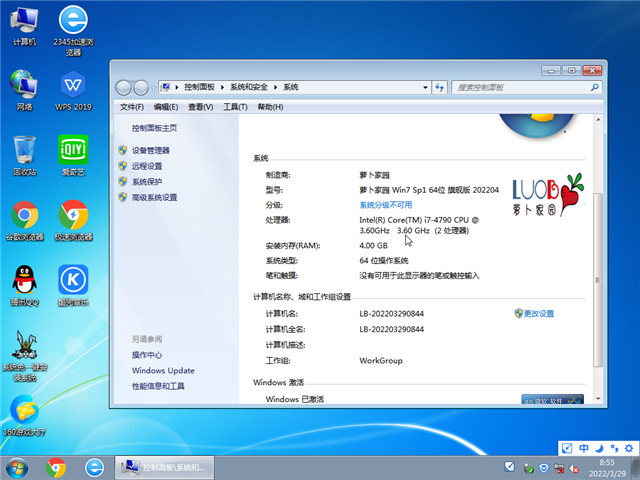This screenshot has width=640, height=480.
Task: Click the IME toolbar leftmost icon
Action: click(567, 448)
